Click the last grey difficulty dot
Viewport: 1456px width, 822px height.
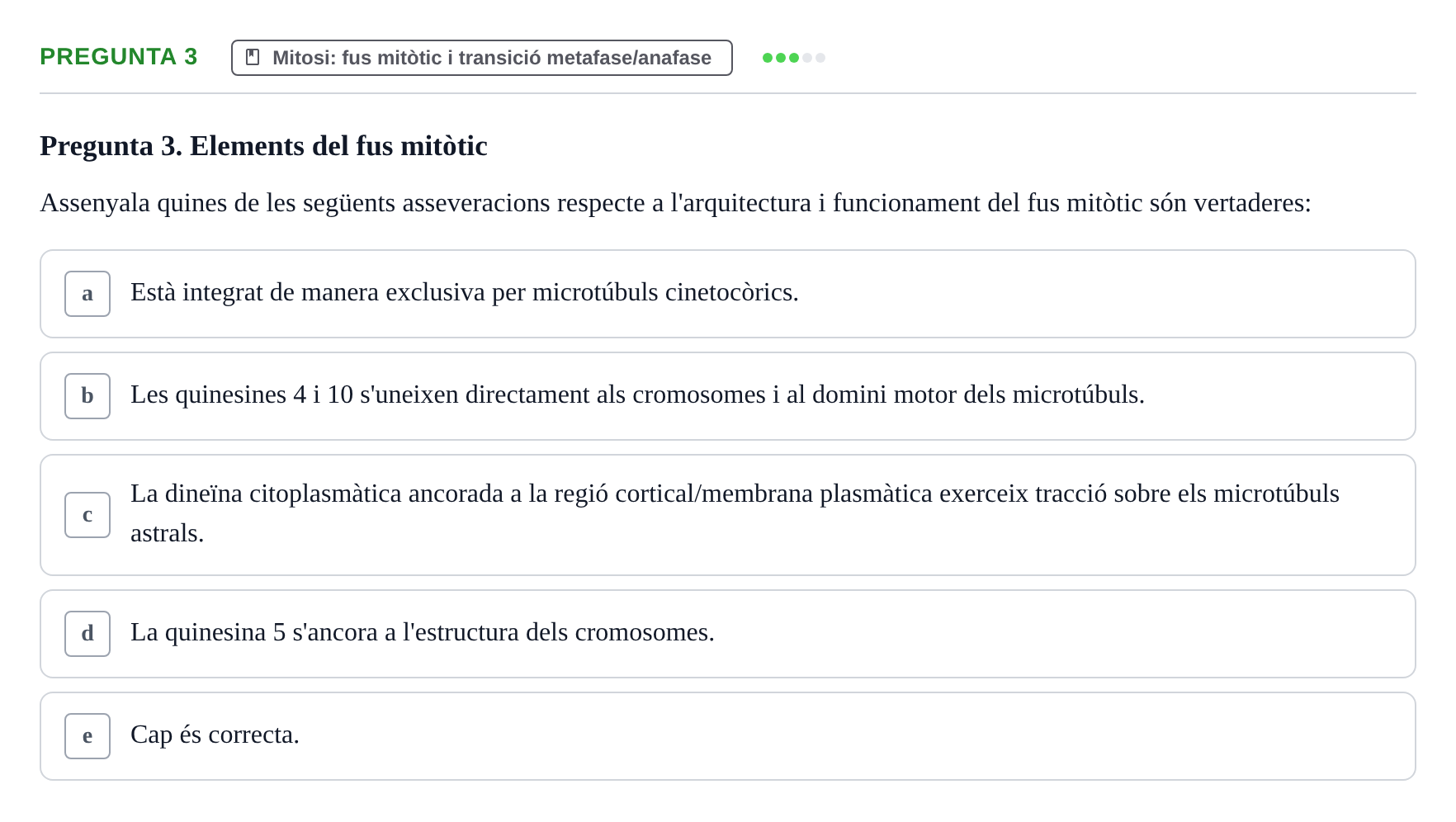point(820,58)
